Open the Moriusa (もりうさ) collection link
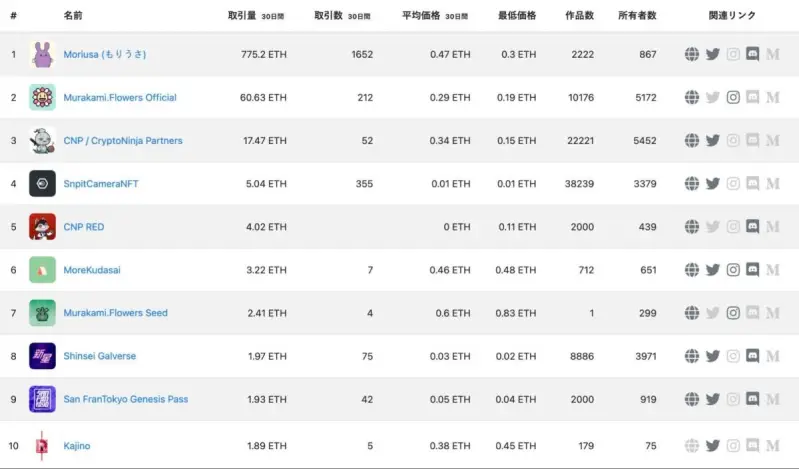The image size is (799, 469). (104, 54)
